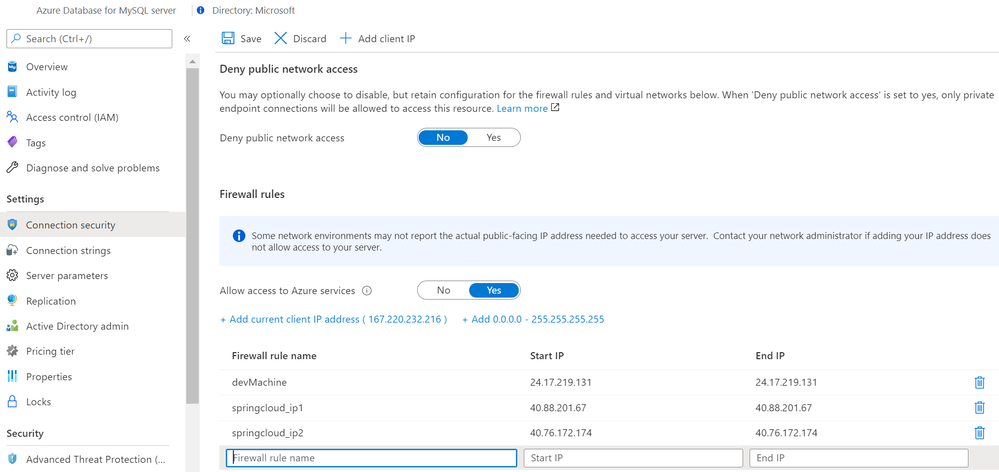Open the Learn more link
The width and height of the screenshot is (999, 472).
(x=523, y=108)
